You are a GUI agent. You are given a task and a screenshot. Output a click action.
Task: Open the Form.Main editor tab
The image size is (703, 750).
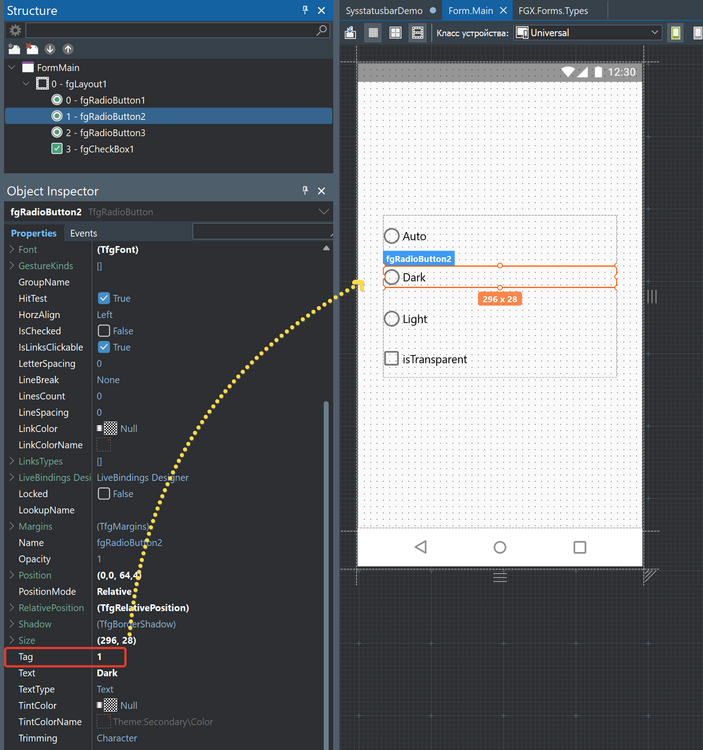(470, 11)
